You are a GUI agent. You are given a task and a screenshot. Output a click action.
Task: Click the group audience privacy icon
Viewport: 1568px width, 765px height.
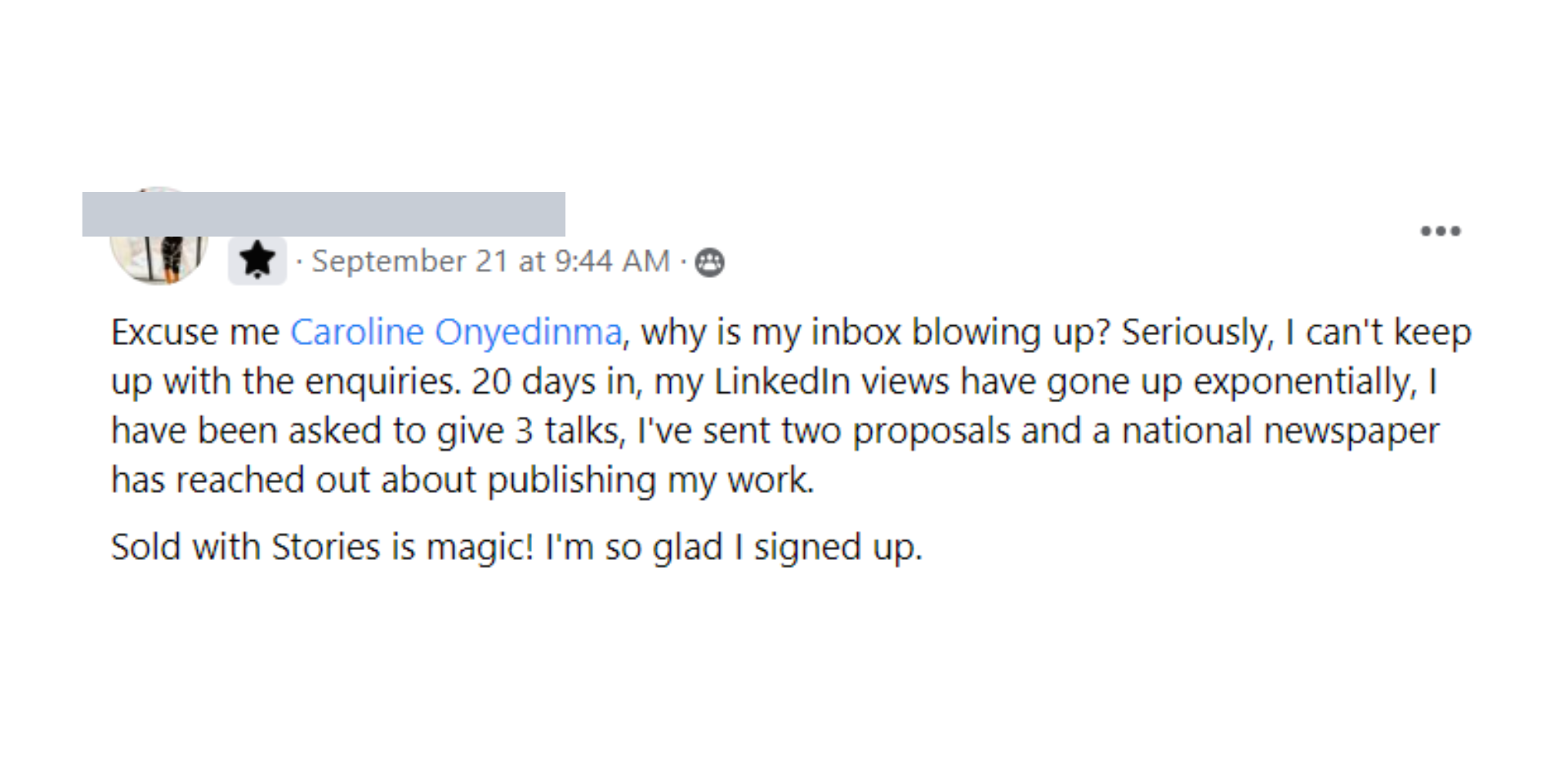pyautogui.click(x=709, y=262)
